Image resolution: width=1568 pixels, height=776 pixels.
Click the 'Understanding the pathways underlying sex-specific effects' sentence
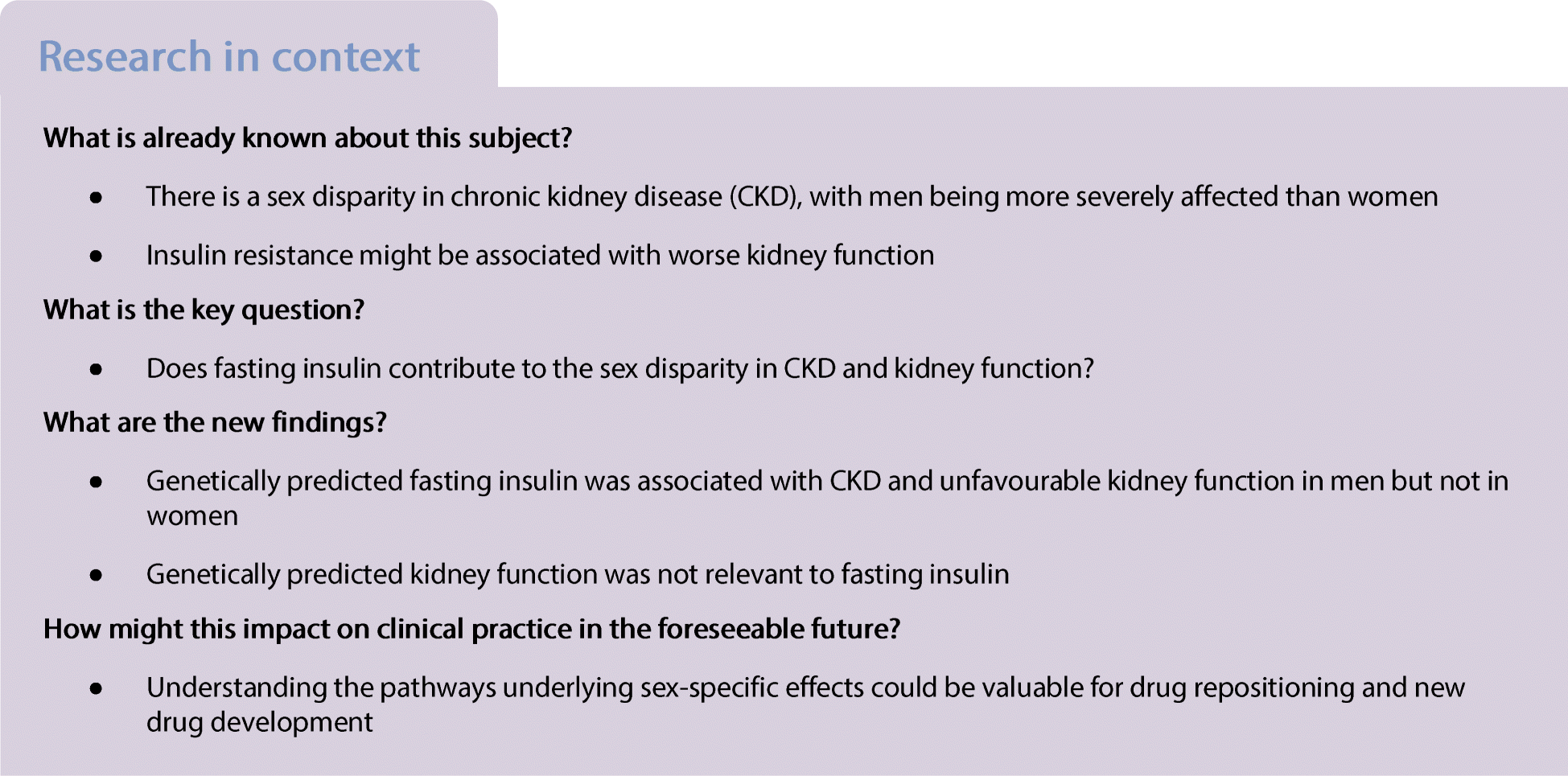(805, 705)
